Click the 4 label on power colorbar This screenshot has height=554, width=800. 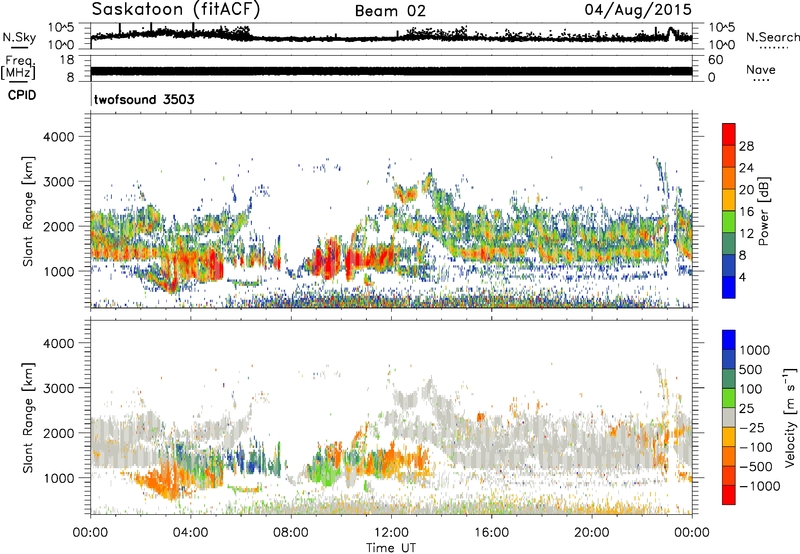743,278
